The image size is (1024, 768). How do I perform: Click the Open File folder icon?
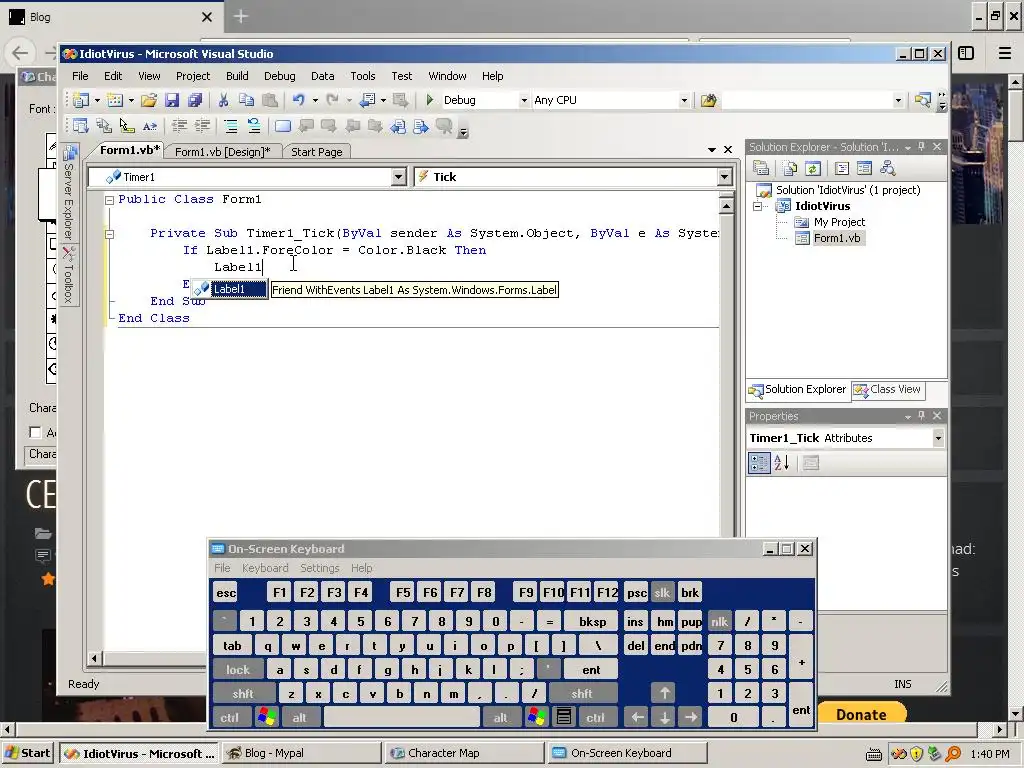[149, 100]
